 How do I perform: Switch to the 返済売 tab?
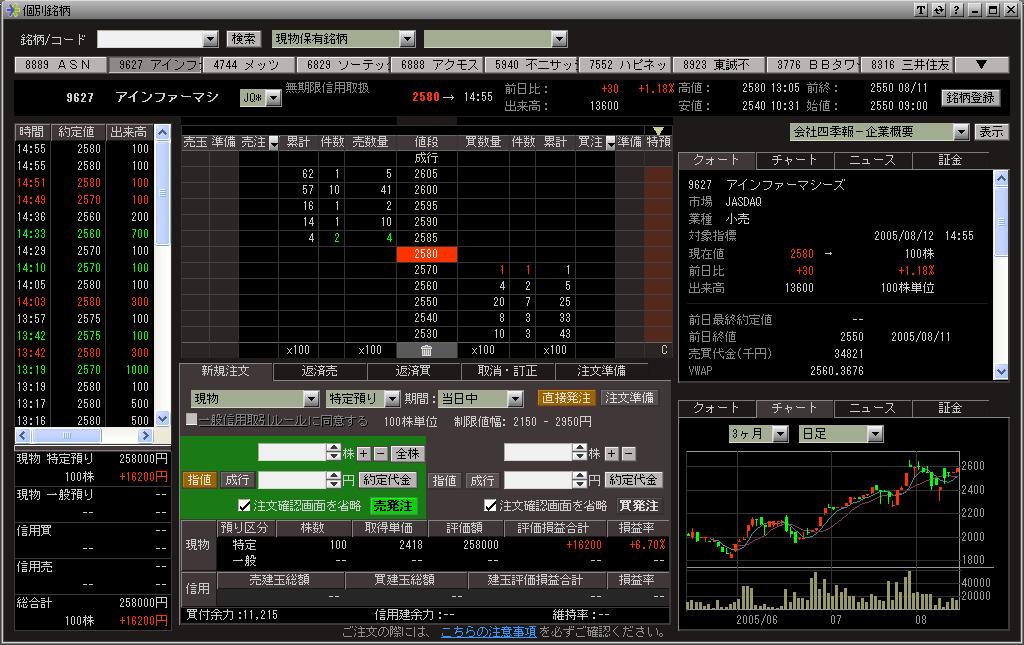[319, 371]
